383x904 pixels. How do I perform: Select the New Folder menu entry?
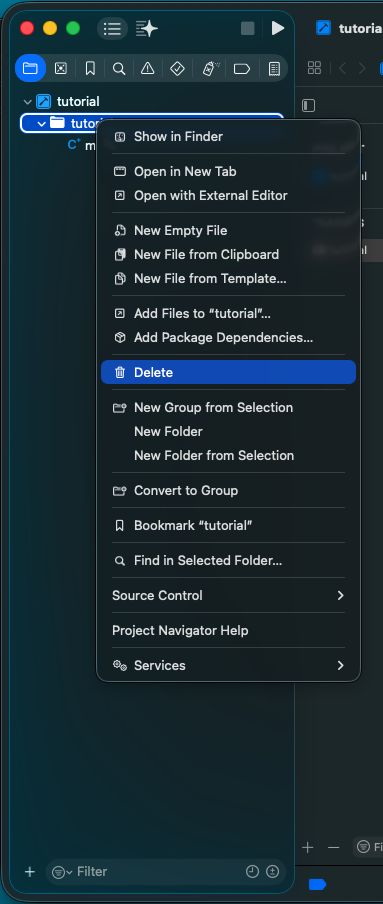click(x=228, y=431)
